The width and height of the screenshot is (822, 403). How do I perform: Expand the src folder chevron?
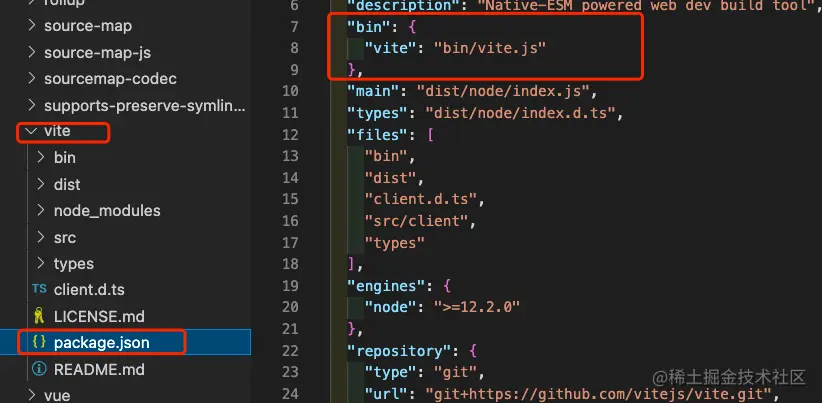(41, 237)
